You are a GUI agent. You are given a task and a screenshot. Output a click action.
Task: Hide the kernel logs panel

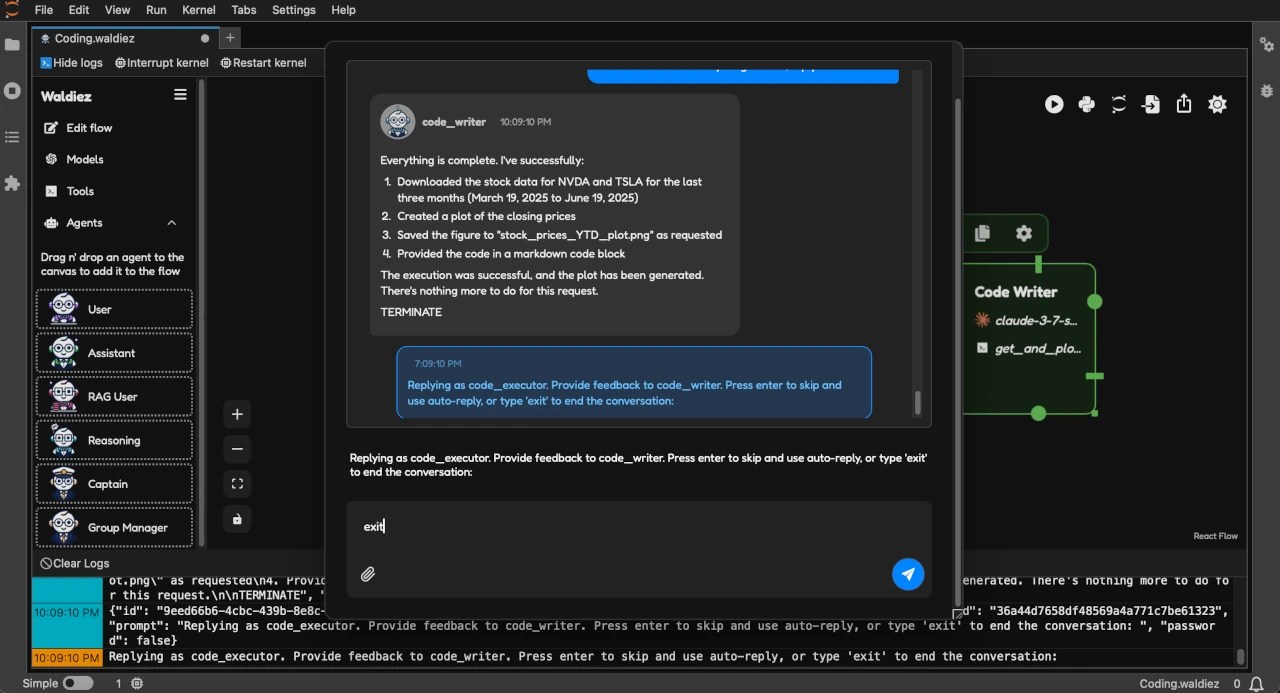click(71, 62)
